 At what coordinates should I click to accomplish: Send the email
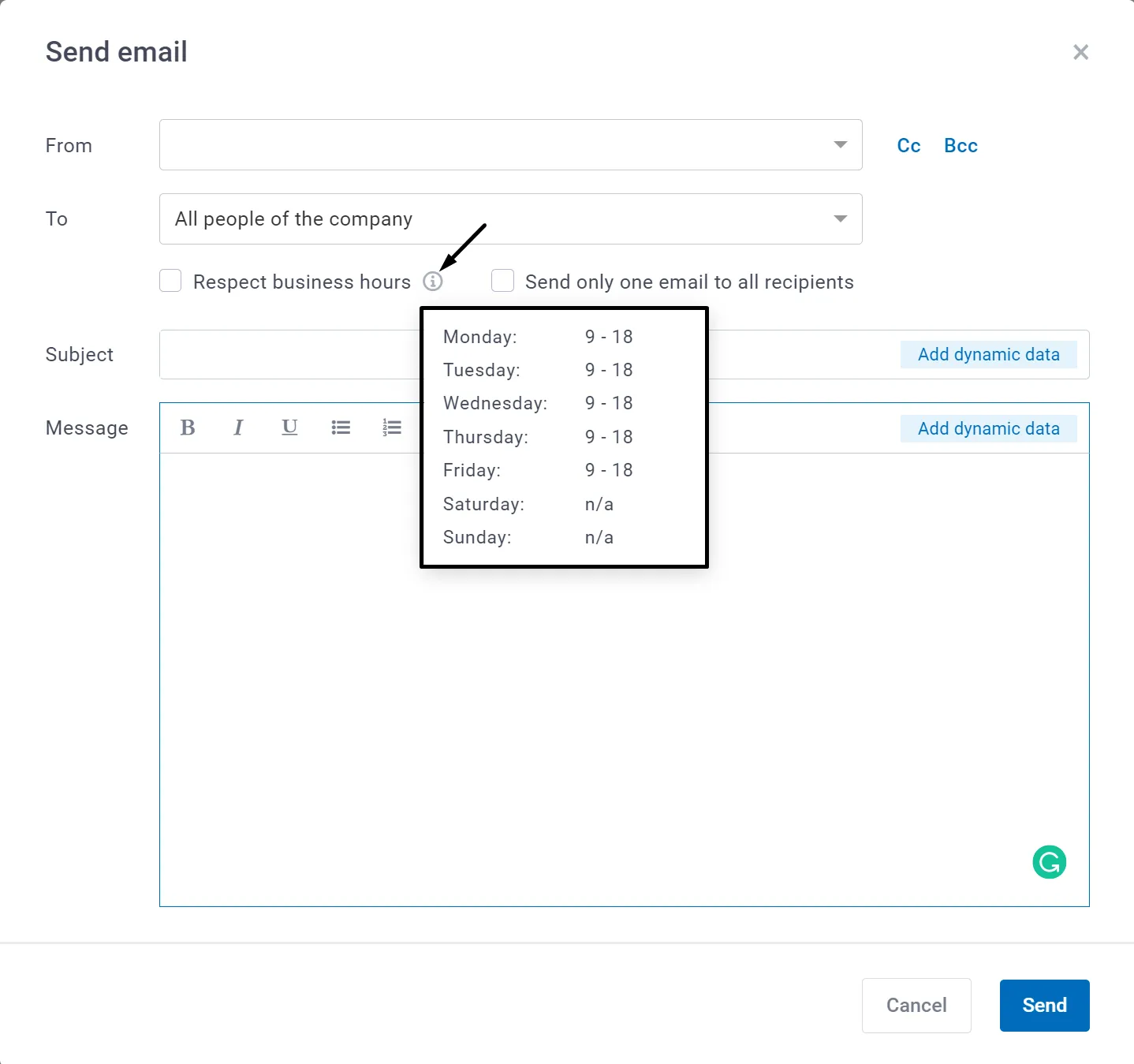pyautogui.click(x=1044, y=1006)
